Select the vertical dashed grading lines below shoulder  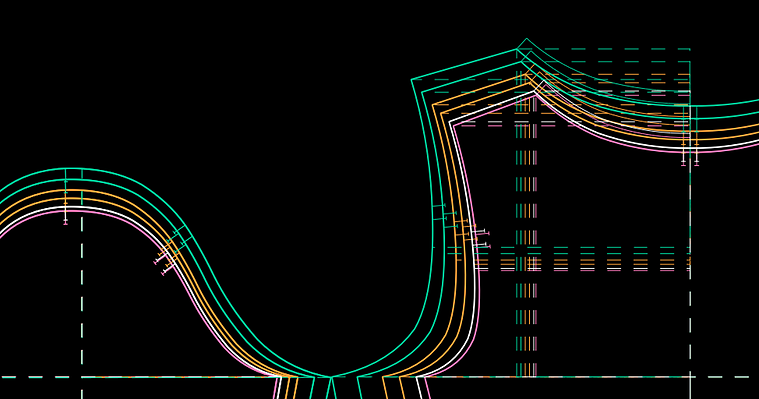click(527, 232)
